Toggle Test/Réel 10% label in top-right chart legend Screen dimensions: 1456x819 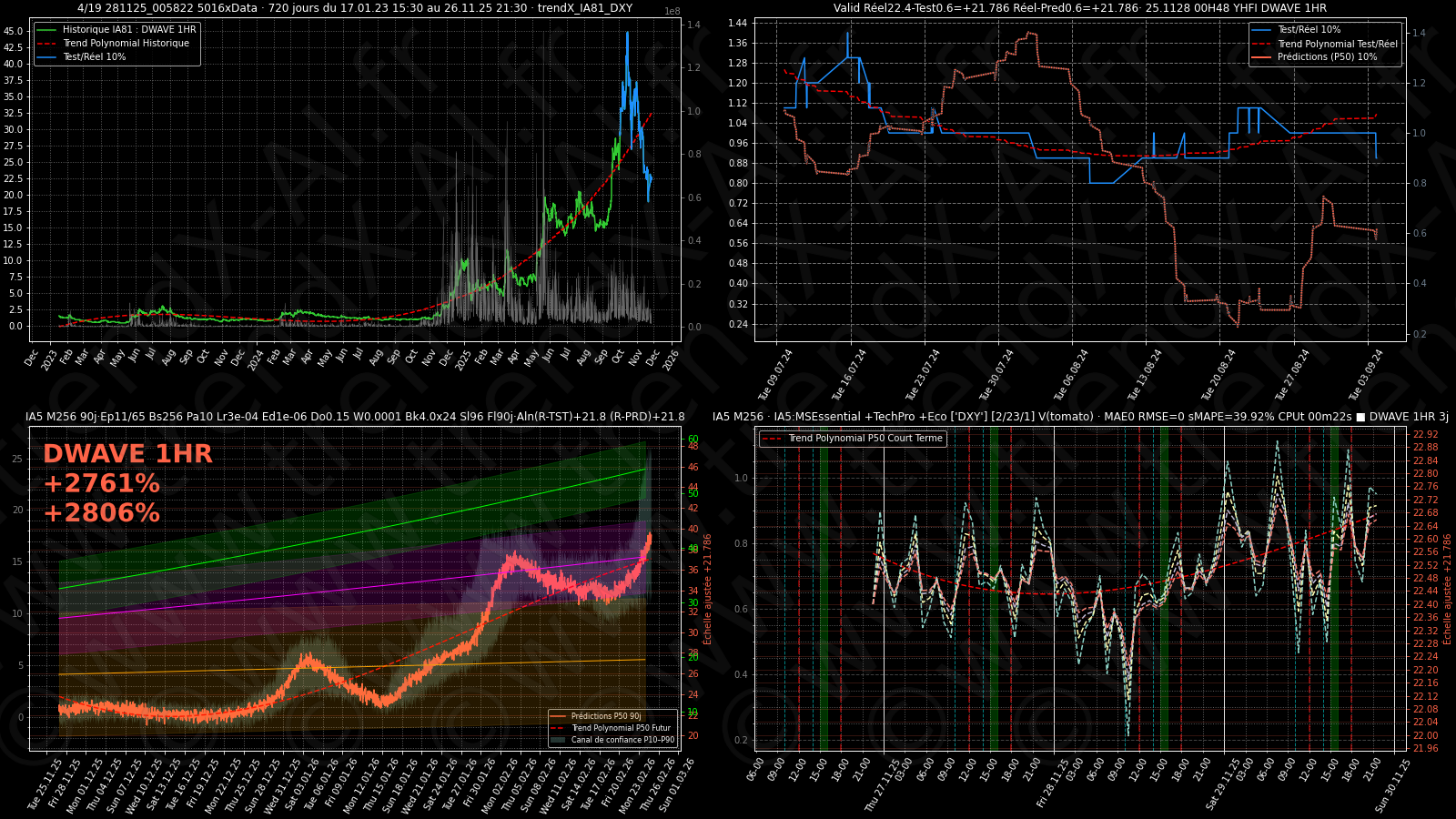(x=1309, y=30)
